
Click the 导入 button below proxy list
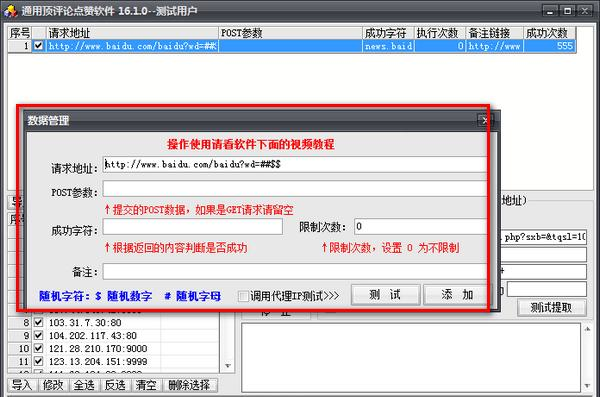coord(22,385)
